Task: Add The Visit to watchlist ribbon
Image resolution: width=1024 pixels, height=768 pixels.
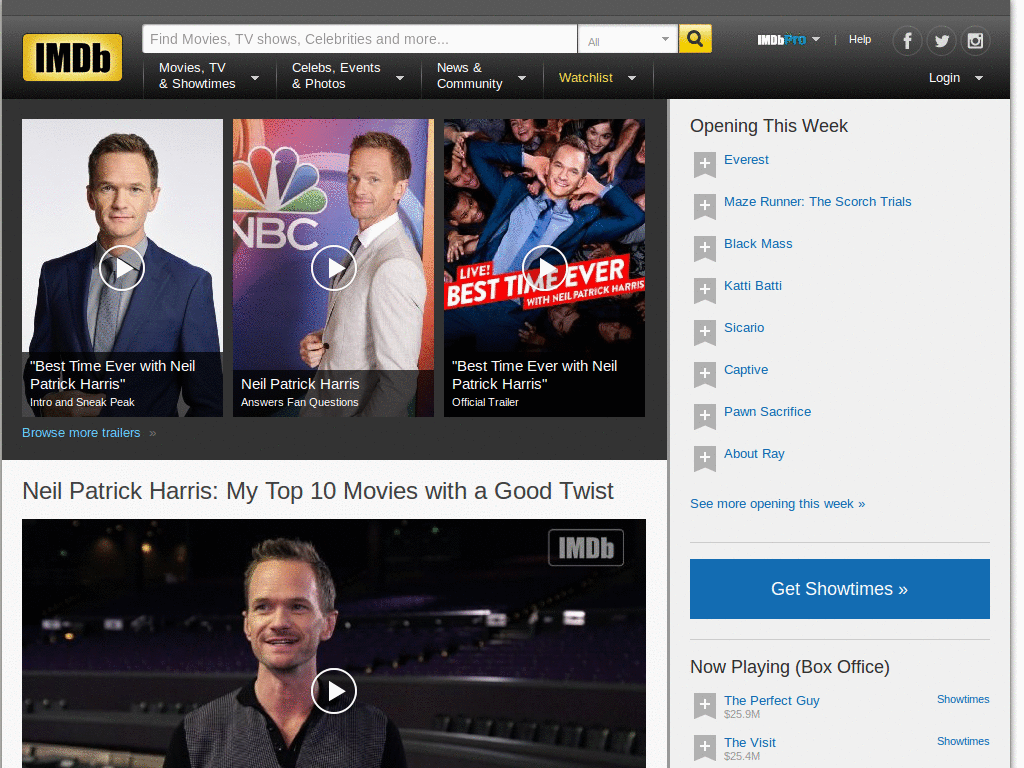Action: click(705, 747)
